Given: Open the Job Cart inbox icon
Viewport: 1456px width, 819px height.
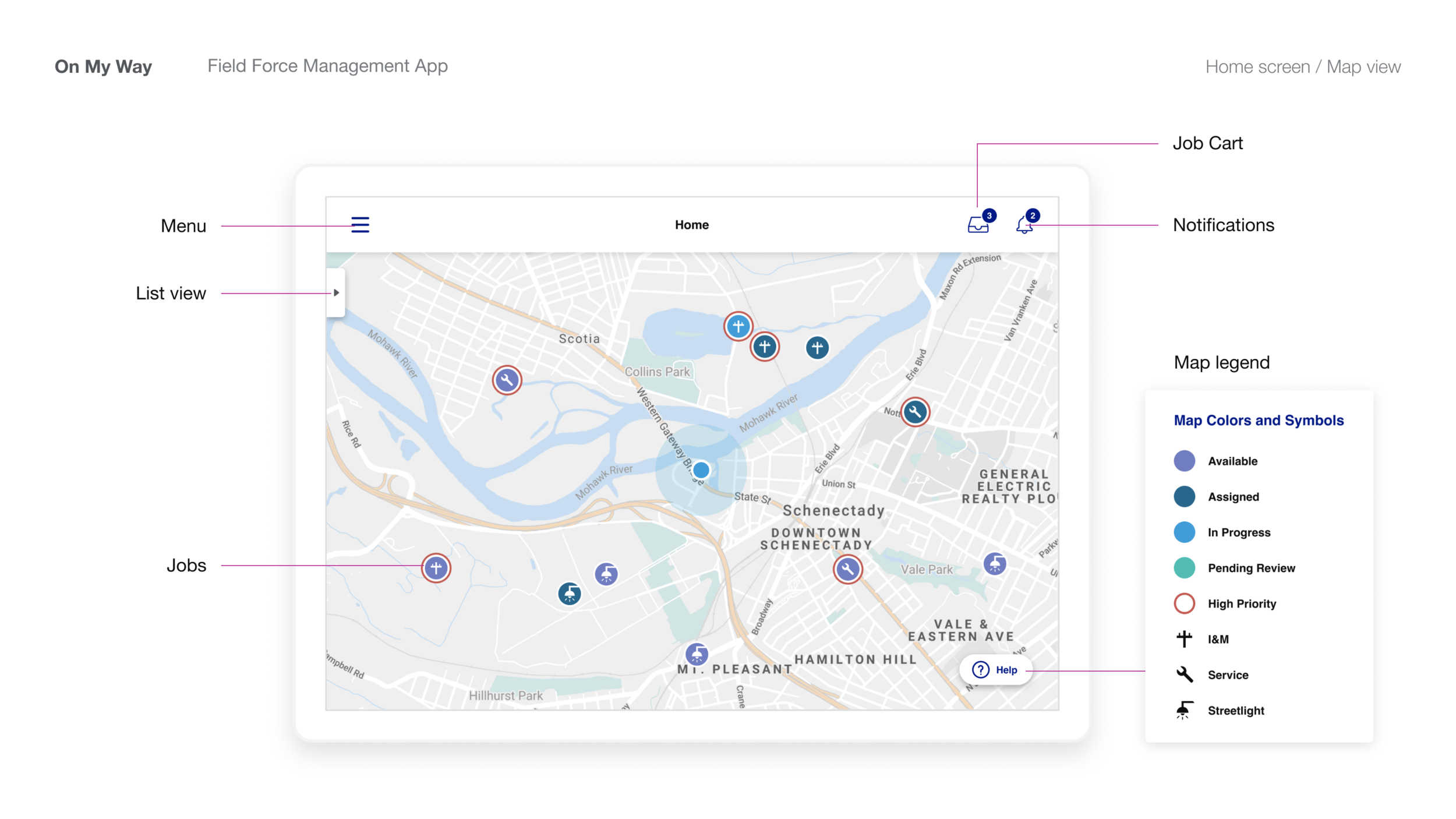Looking at the screenshot, I should click(978, 225).
